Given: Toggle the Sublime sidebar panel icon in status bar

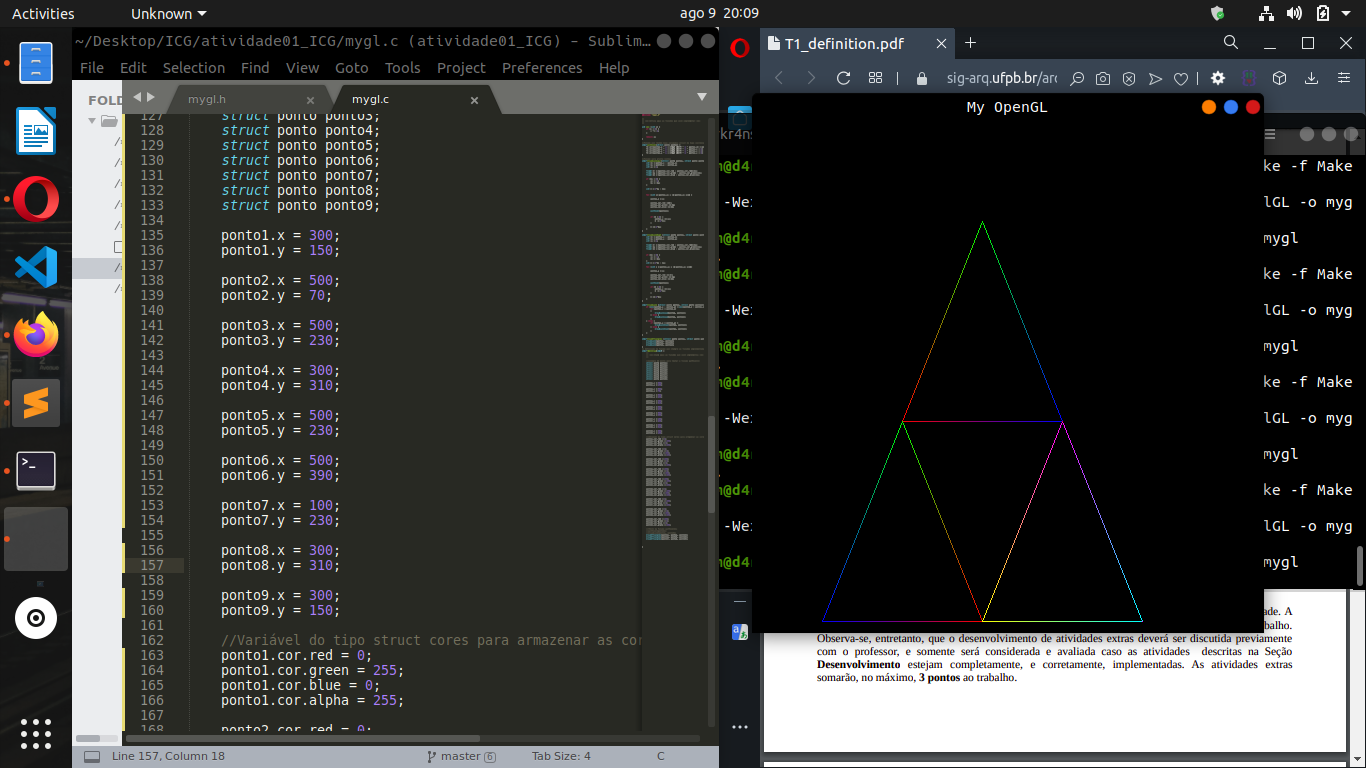Looking at the screenshot, I should pos(91,756).
